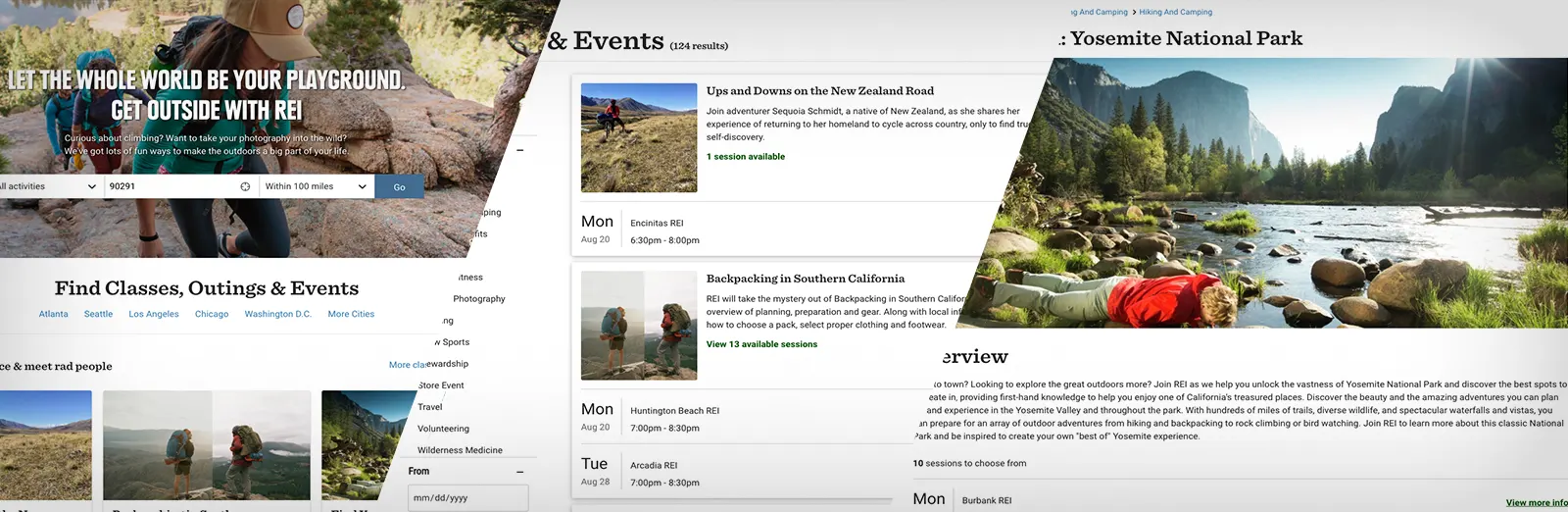Viewport: 1568px width, 512px height.
Task: Select the Atlanta city link
Action: (x=53, y=314)
